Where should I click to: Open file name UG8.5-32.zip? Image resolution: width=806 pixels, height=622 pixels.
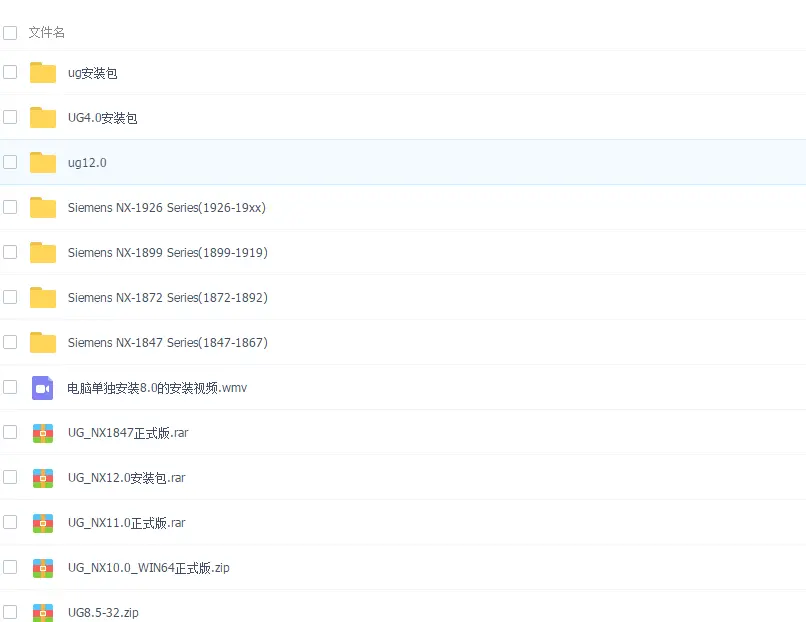(103, 613)
